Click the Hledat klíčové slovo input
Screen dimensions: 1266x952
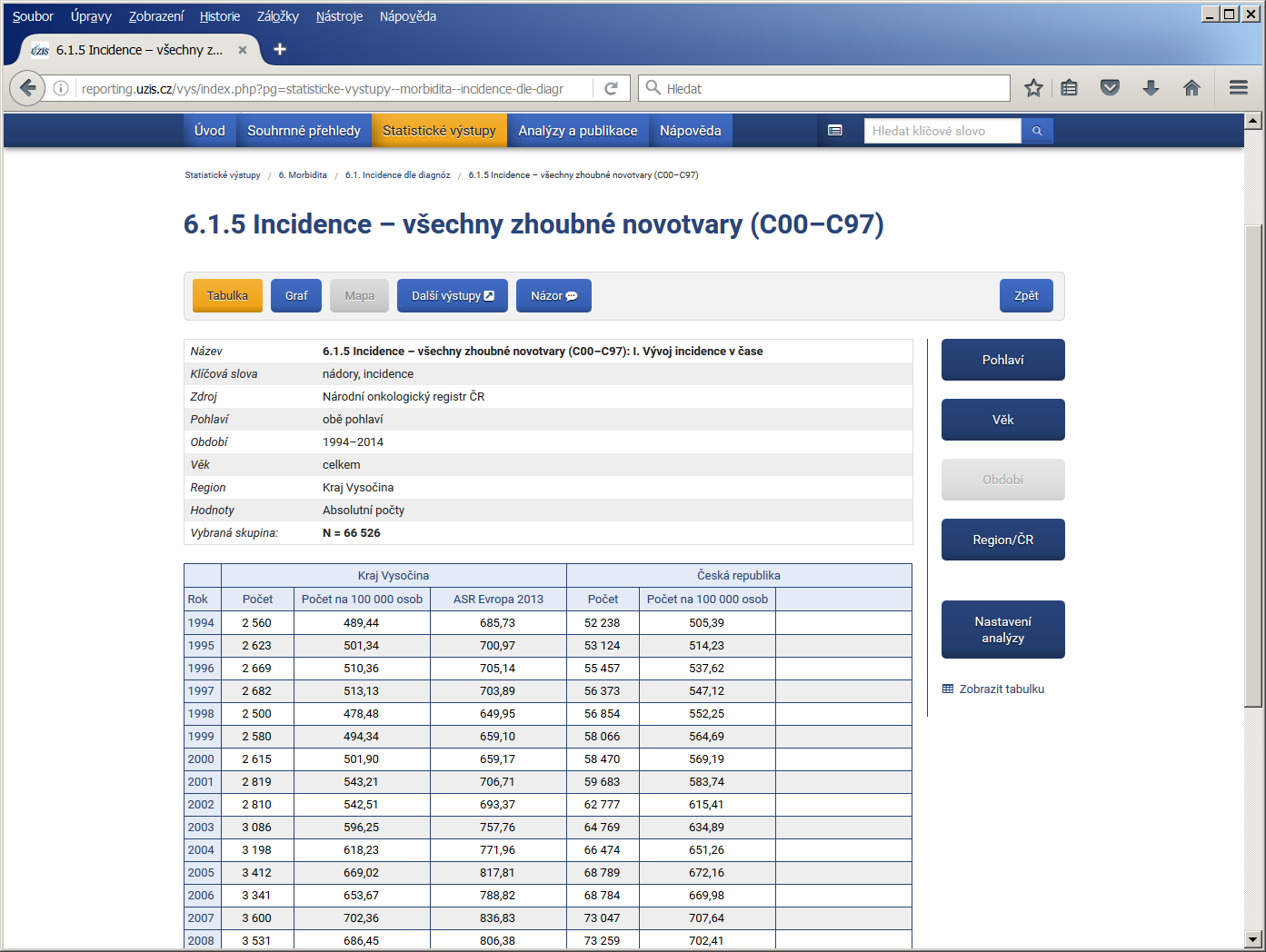pos(942,131)
